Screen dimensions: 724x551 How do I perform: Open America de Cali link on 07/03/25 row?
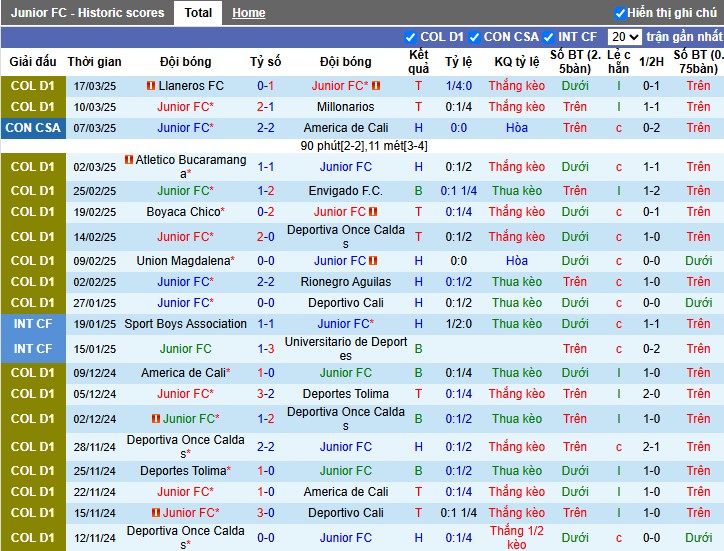pyautogui.click(x=345, y=128)
